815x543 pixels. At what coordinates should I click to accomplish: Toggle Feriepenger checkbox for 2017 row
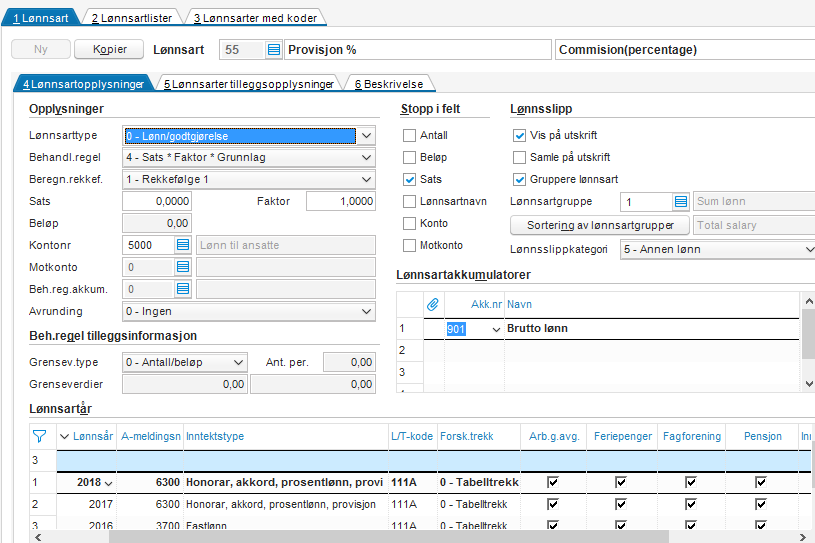click(621, 504)
